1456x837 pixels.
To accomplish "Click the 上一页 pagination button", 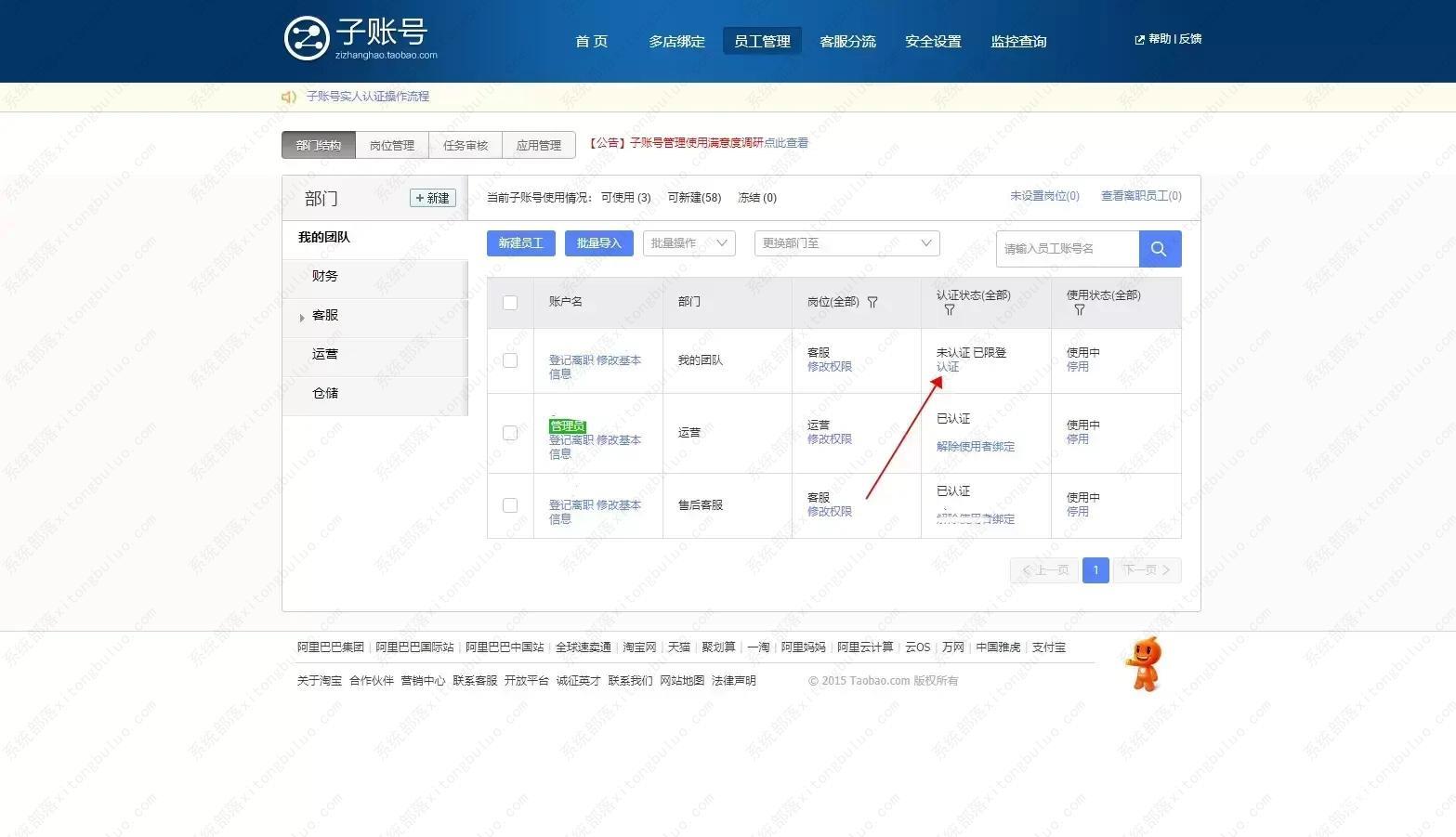I will (1044, 569).
